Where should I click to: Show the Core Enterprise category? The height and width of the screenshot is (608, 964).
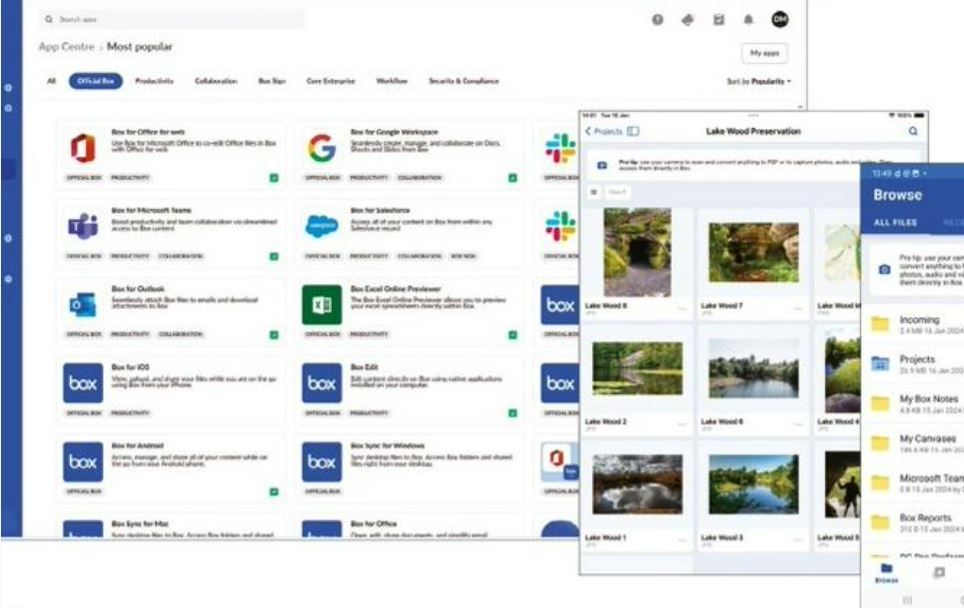331,81
